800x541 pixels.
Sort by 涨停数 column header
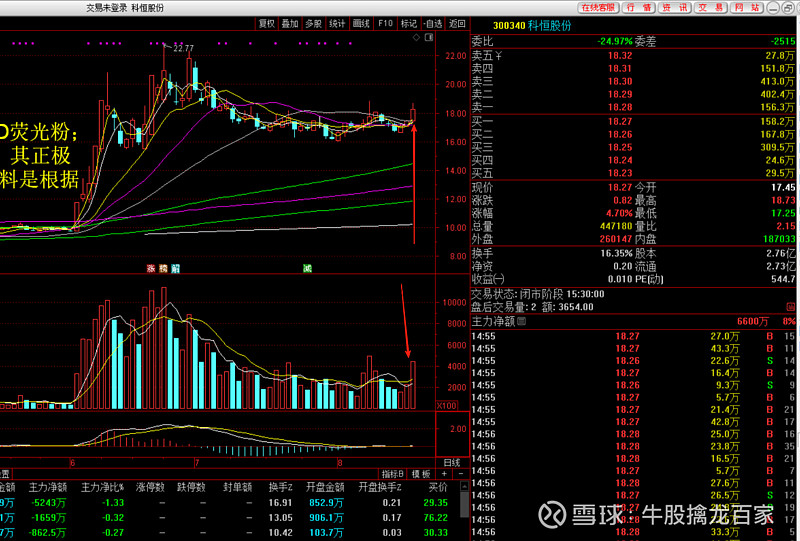click(x=151, y=487)
